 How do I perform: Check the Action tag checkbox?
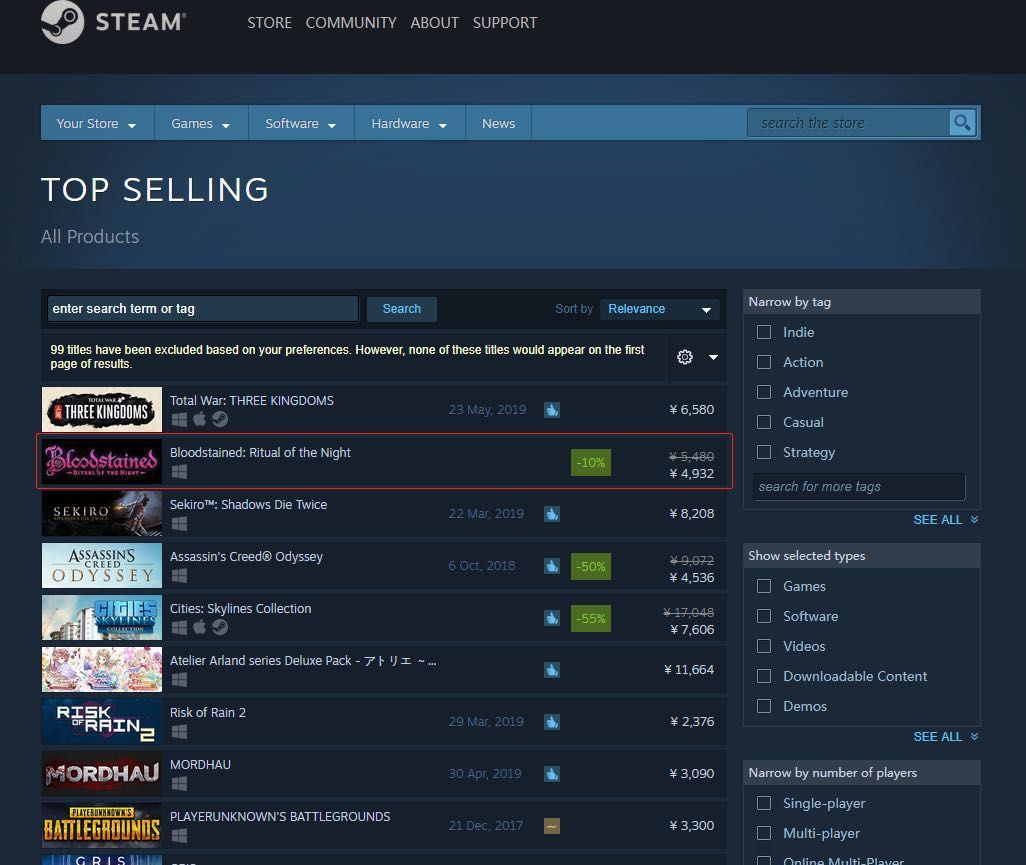764,362
